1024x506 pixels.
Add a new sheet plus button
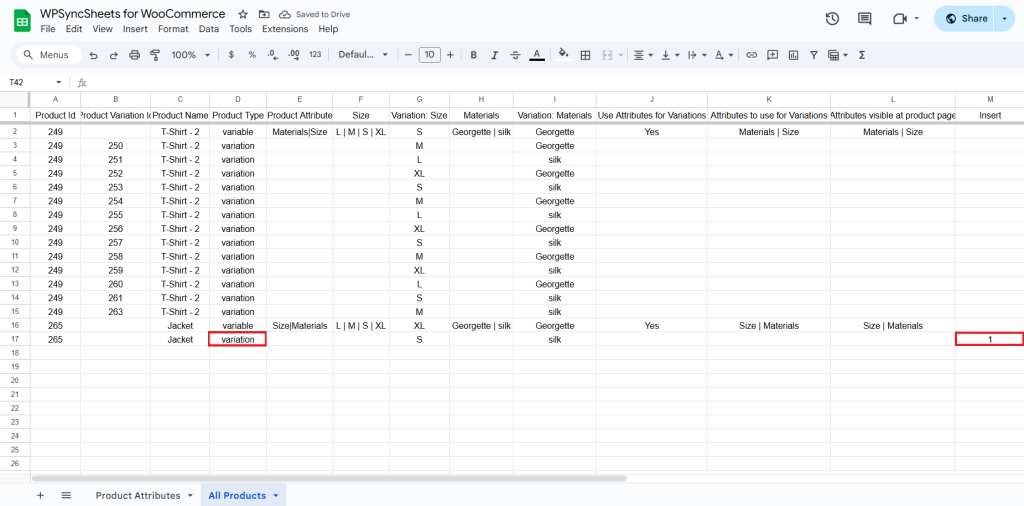point(40,496)
